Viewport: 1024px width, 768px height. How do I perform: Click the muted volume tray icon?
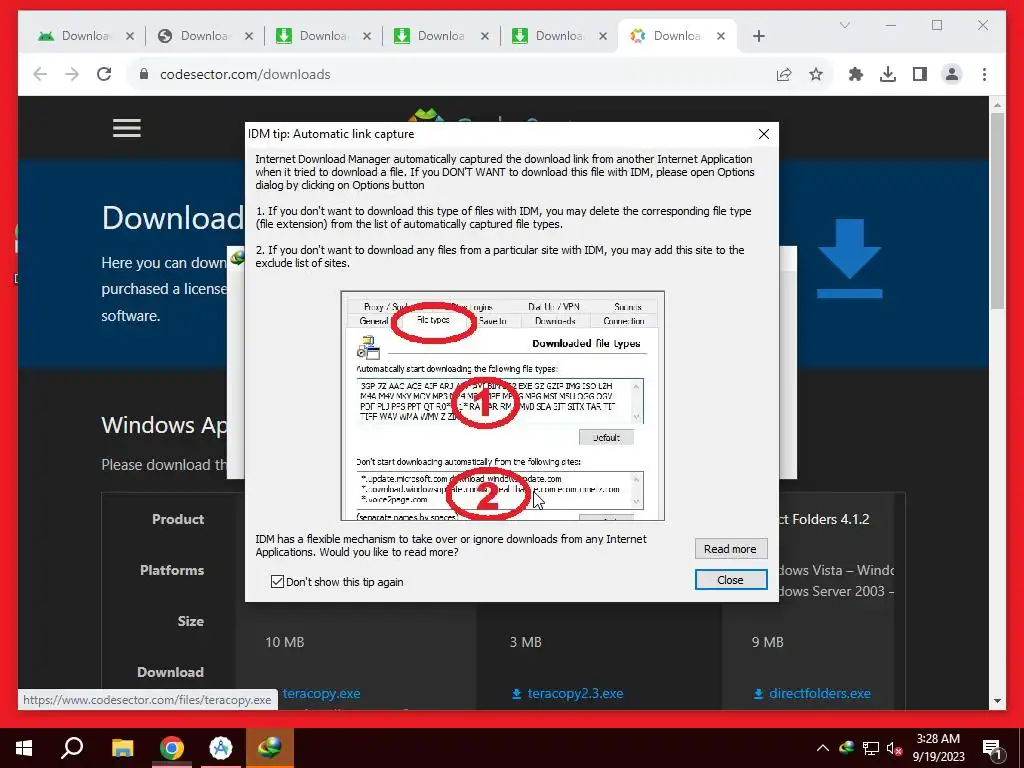pos(894,748)
